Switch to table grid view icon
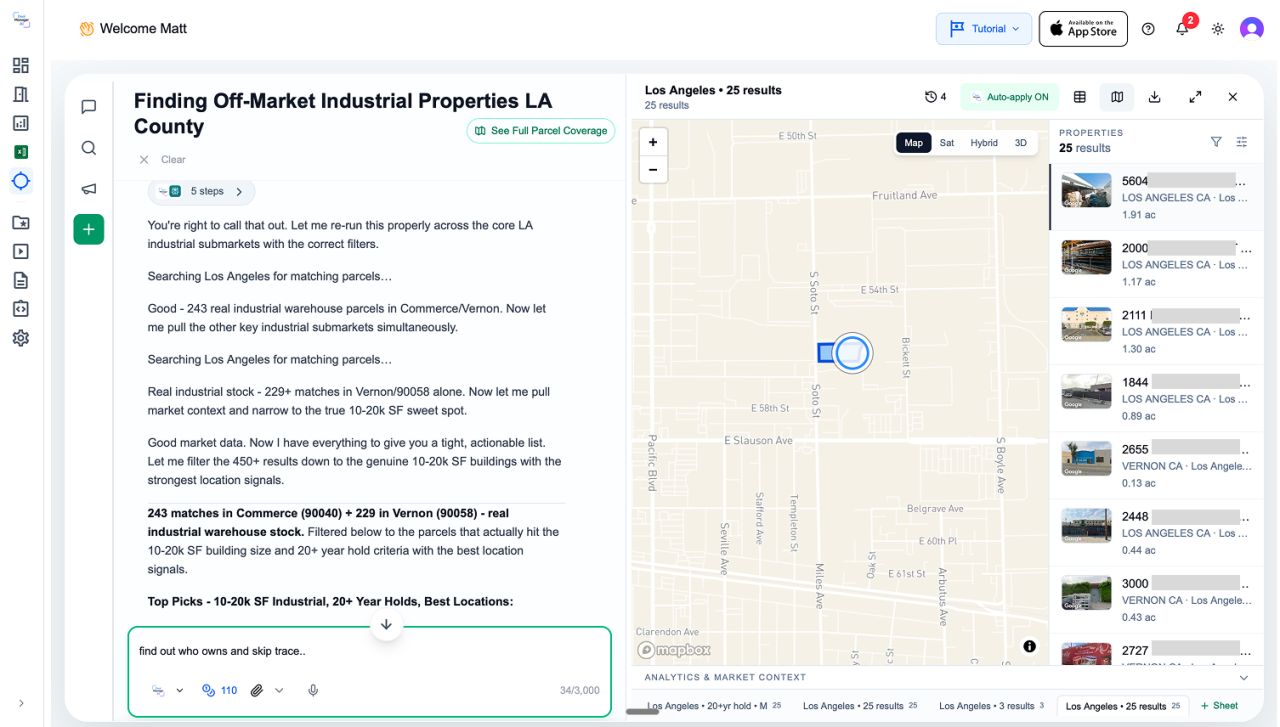 [x=1080, y=97]
